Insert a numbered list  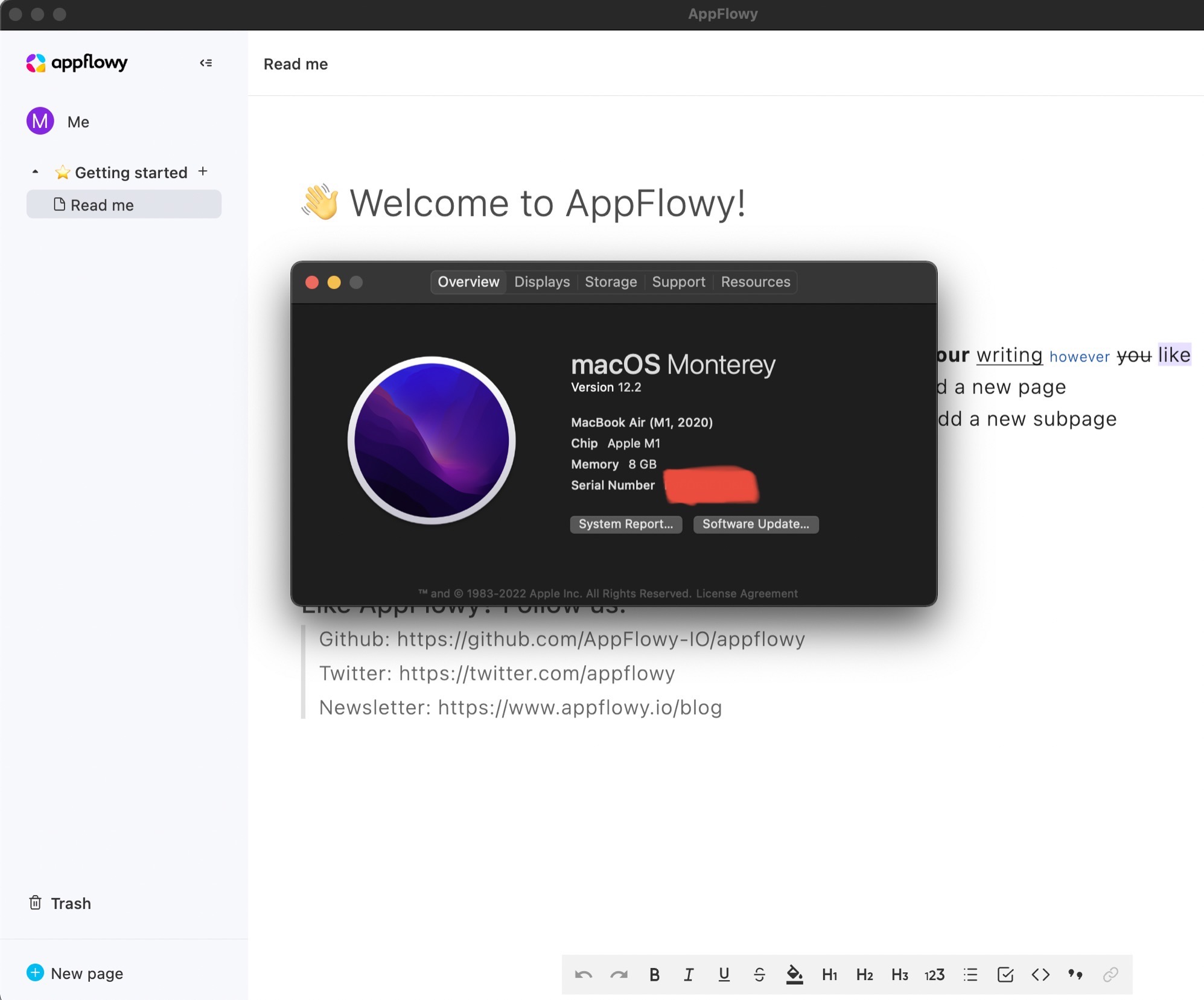[x=934, y=974]
